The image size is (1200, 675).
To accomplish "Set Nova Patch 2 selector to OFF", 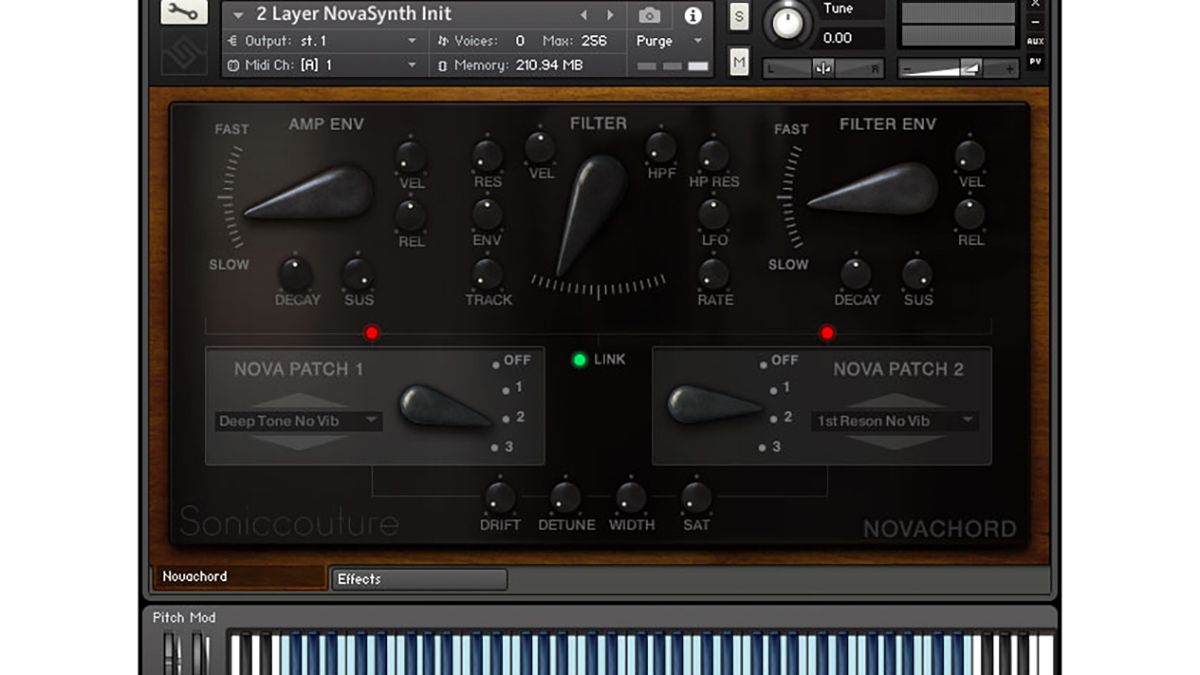I will 764,362.
